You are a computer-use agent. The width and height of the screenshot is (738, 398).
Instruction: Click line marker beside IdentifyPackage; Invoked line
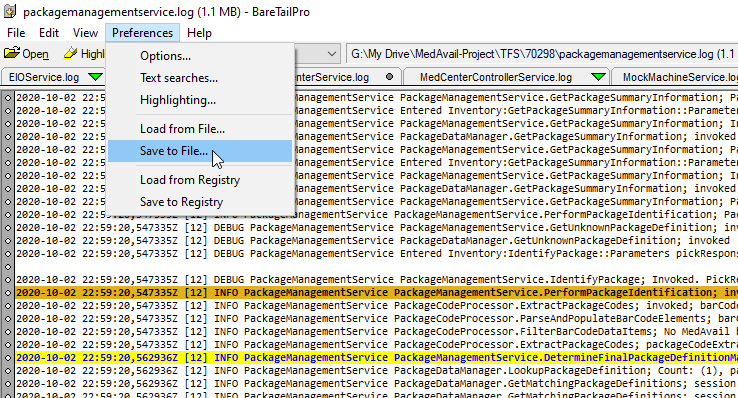8,279
